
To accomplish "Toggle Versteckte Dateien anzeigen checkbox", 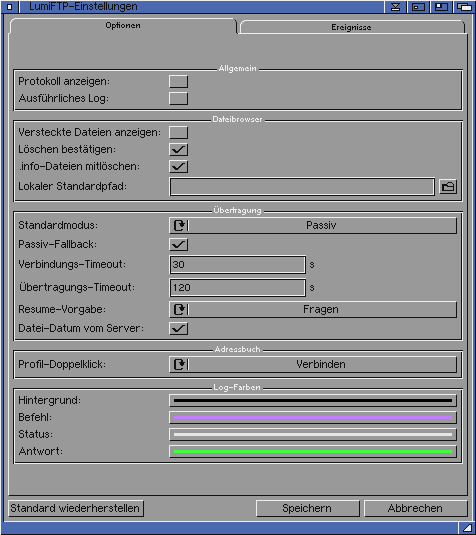I will coord(178,132).
